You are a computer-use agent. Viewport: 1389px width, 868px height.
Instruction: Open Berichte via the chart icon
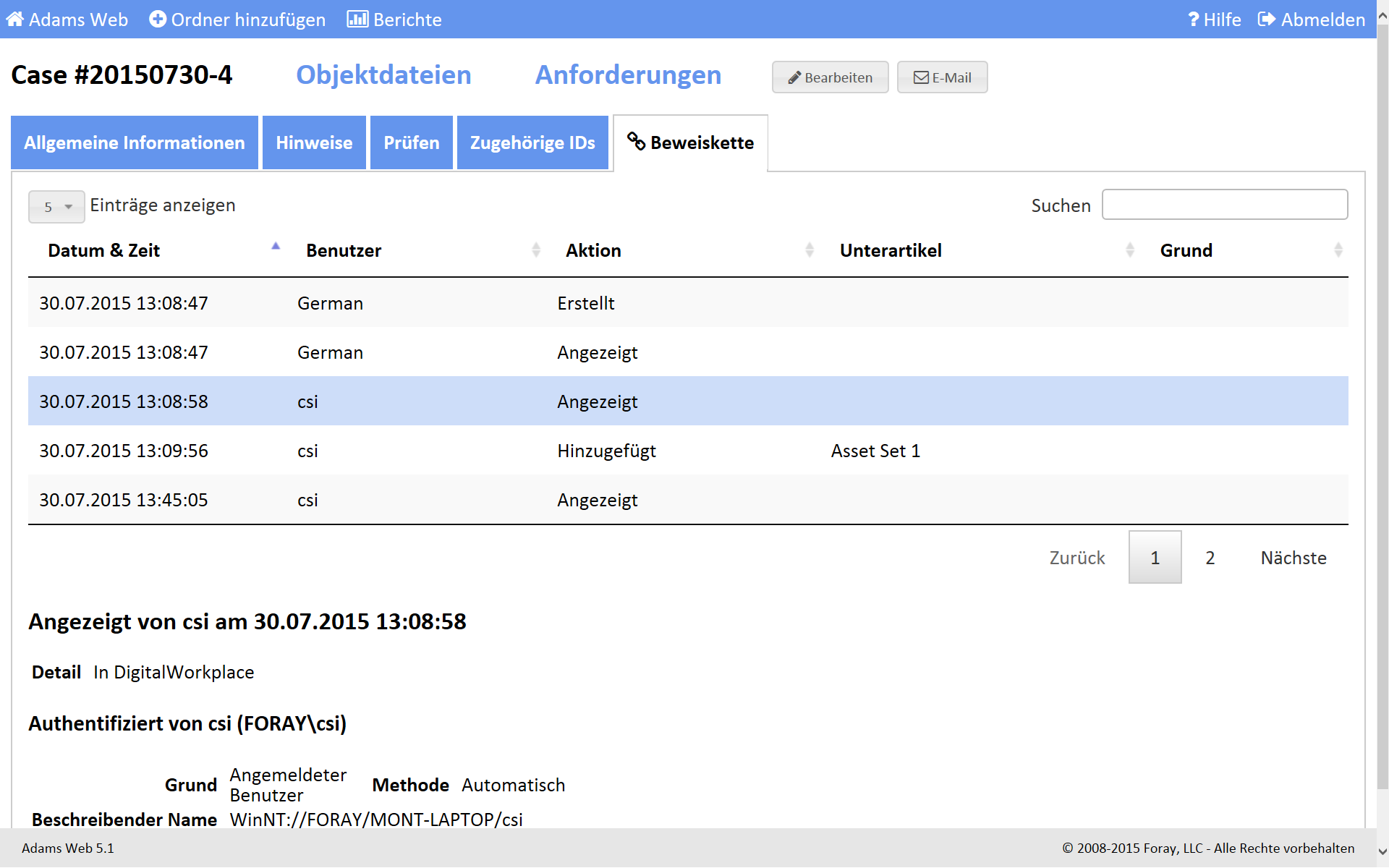click(x=357, y=20)
